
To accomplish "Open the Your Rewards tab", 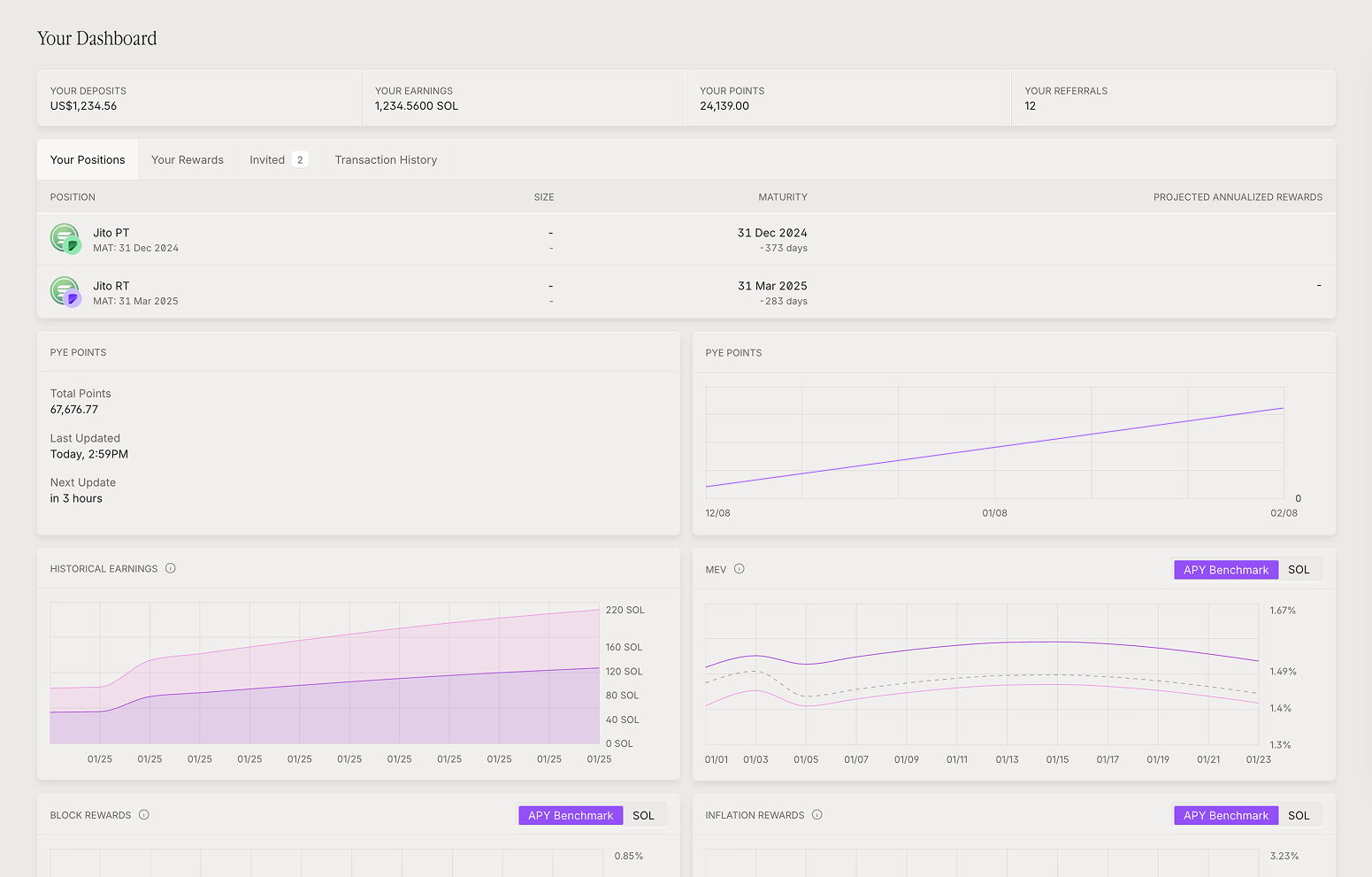I will (x=188, y=160).
